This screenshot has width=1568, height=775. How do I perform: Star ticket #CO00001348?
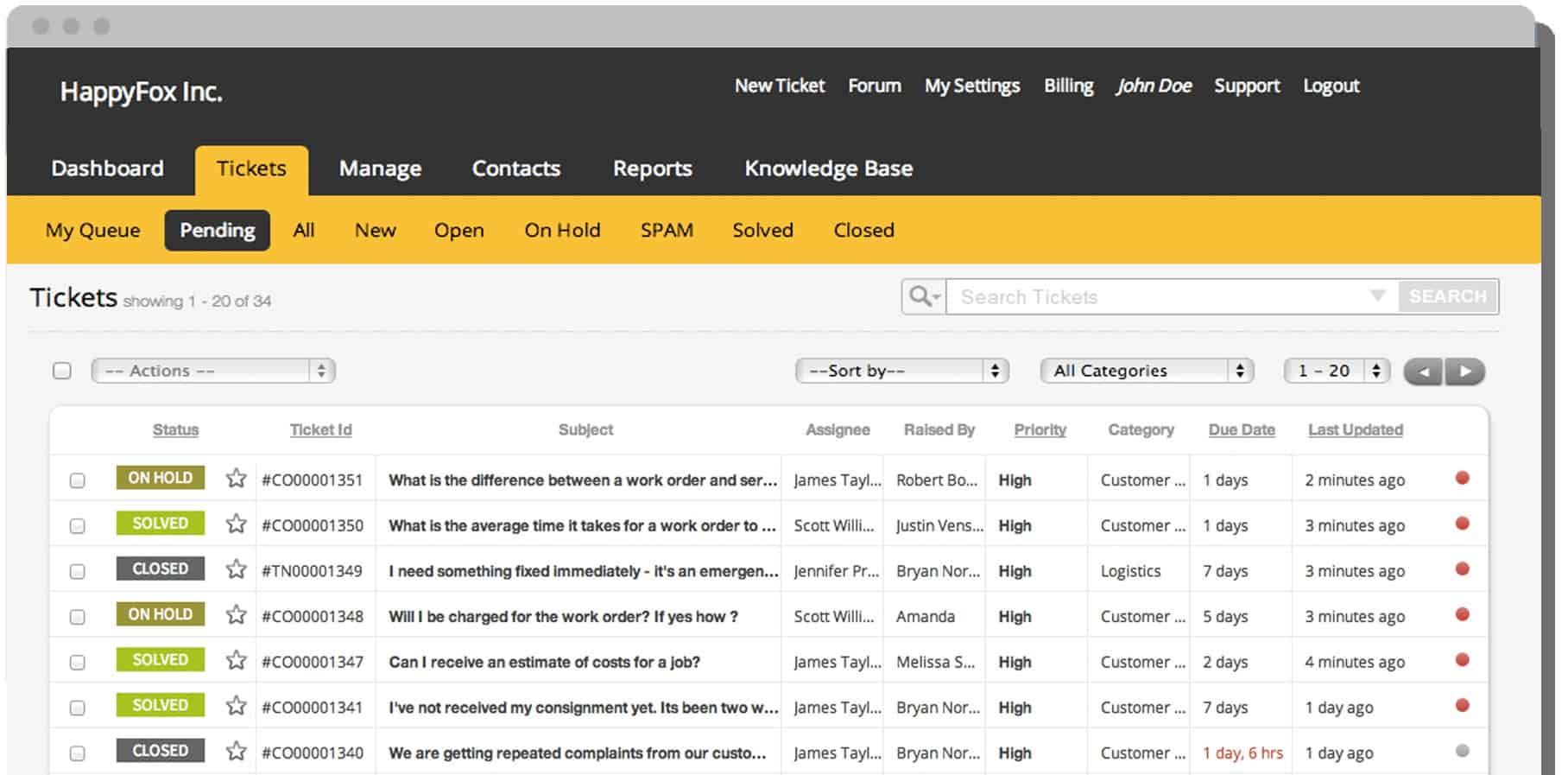236,615
